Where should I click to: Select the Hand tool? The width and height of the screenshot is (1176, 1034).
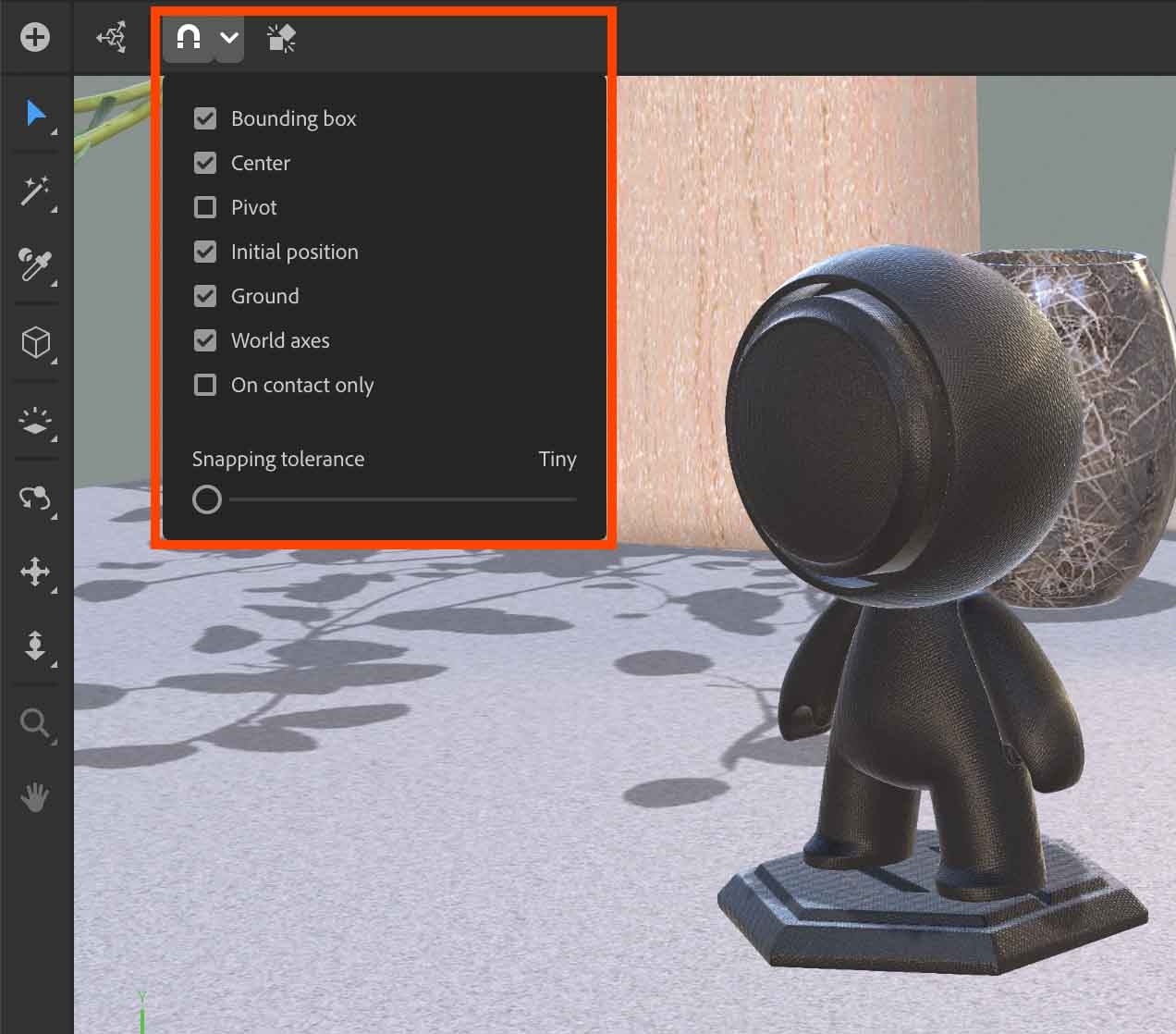click(35, 797)
